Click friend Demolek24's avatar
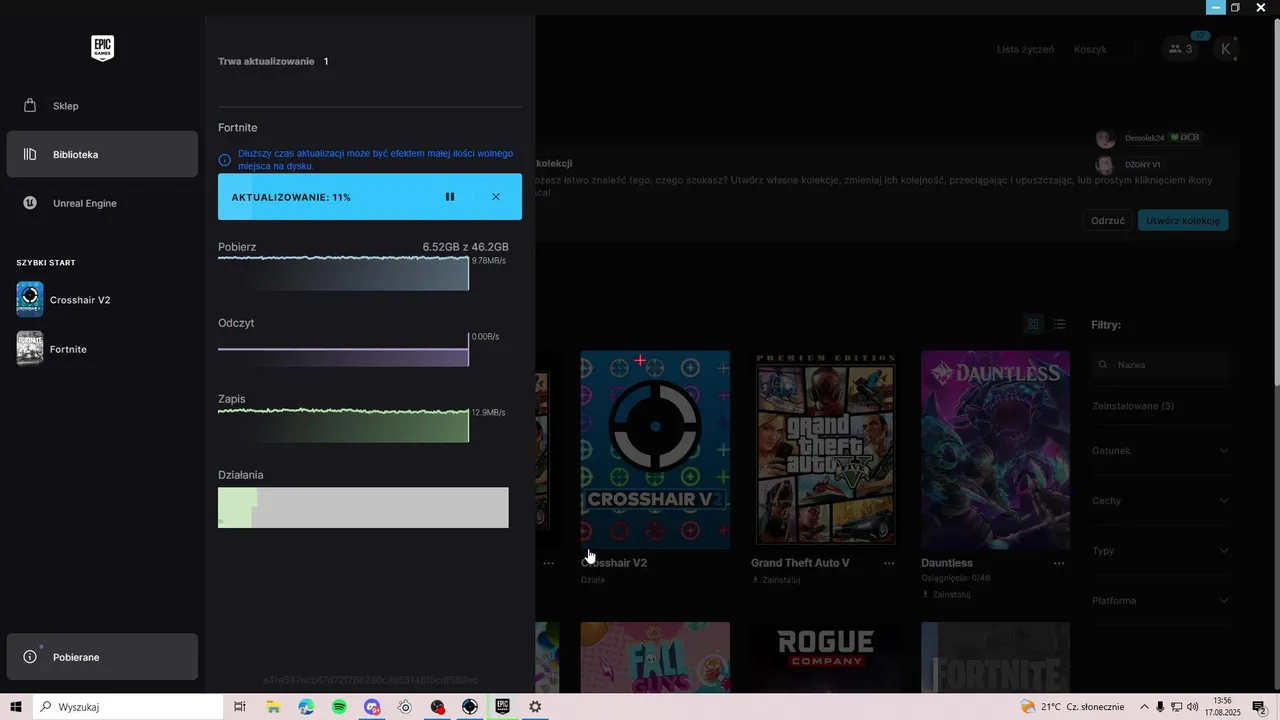The height and width of the screenshot is (720, 1280). [x=1105, y=138]
